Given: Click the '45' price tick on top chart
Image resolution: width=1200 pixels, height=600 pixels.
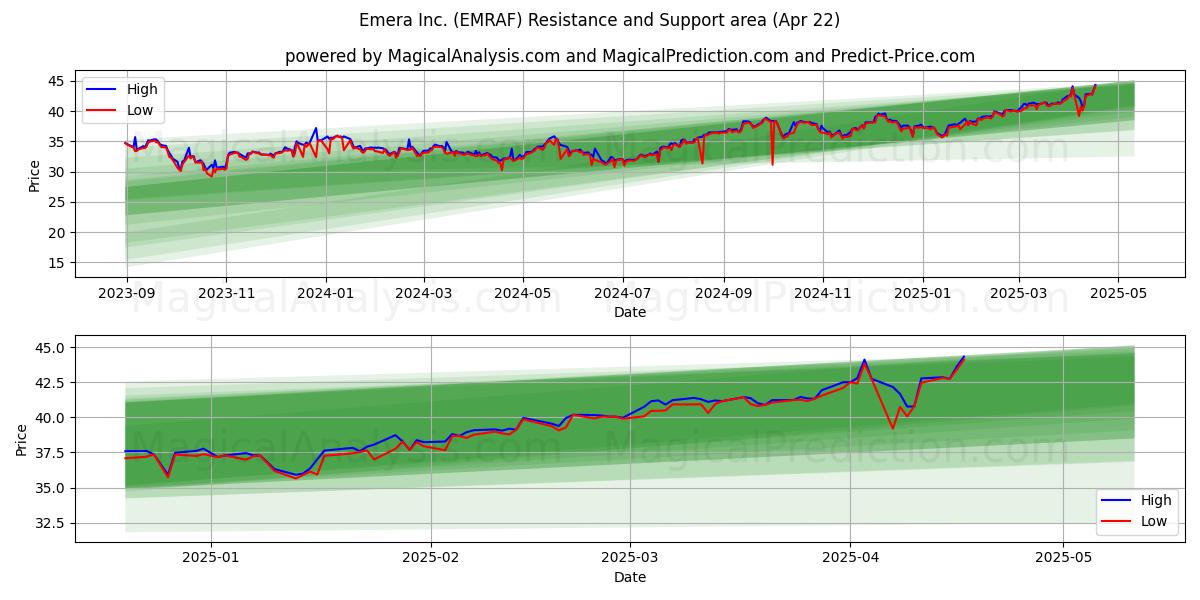Looking at the screenshot, I should coord(56,81).
